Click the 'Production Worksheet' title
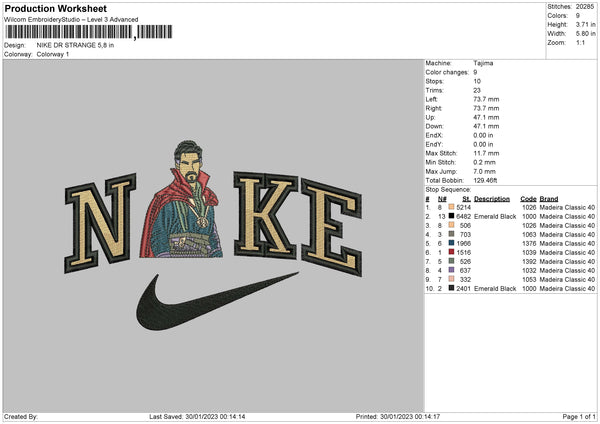600x424 pixels. pos(55,8)
